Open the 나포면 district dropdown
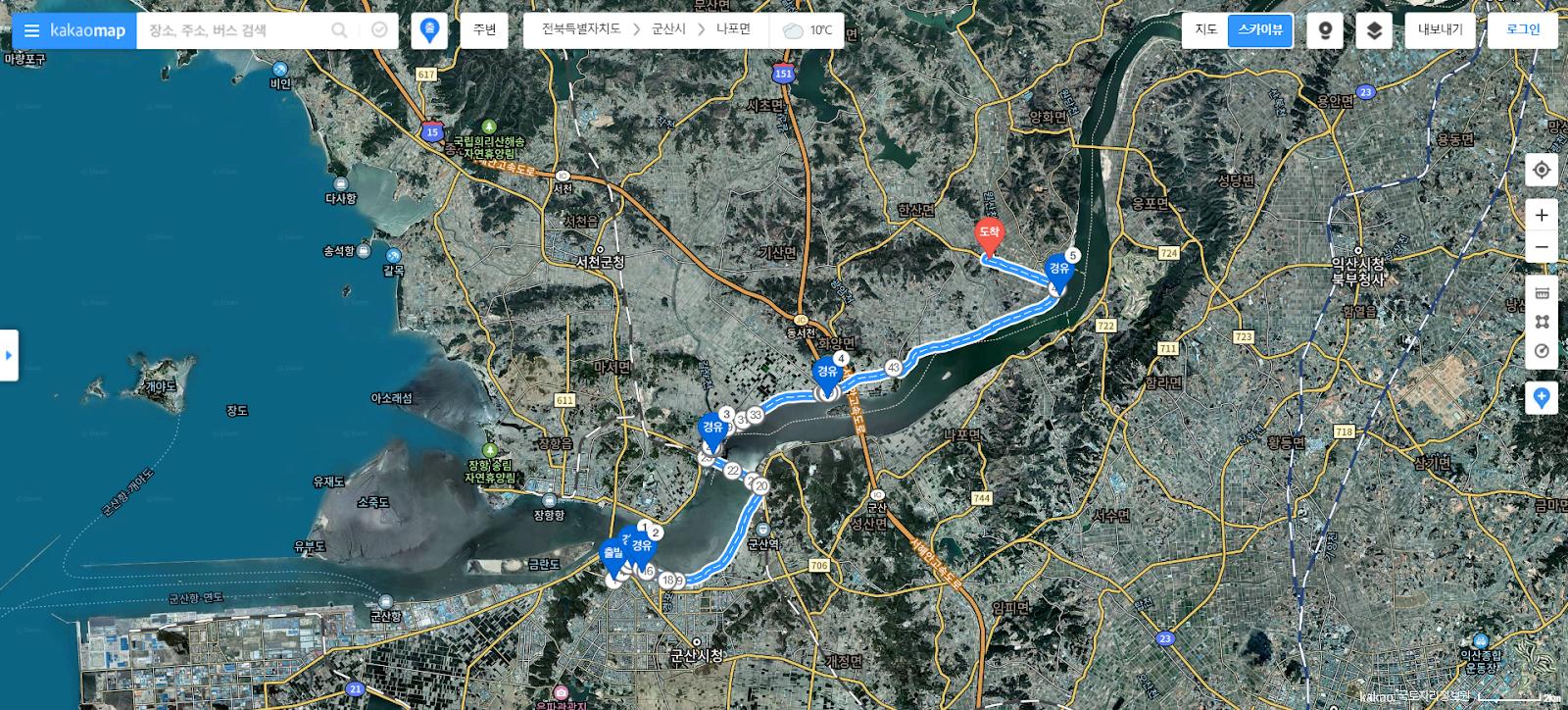1568x710 pixels. click(733, 30)
